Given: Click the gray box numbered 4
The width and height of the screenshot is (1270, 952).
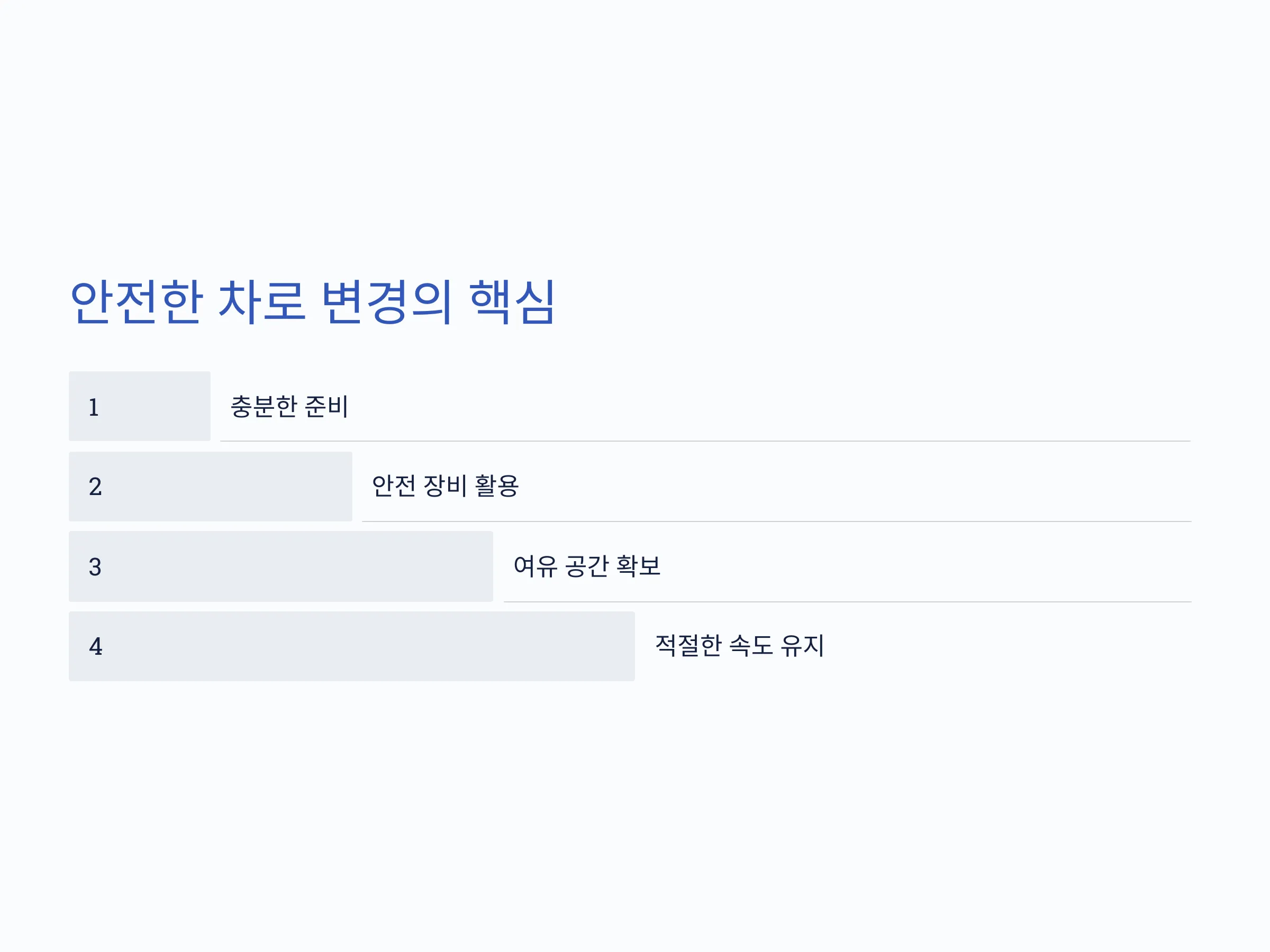Looking at the screenshot, I should click(x=352, y=646).
